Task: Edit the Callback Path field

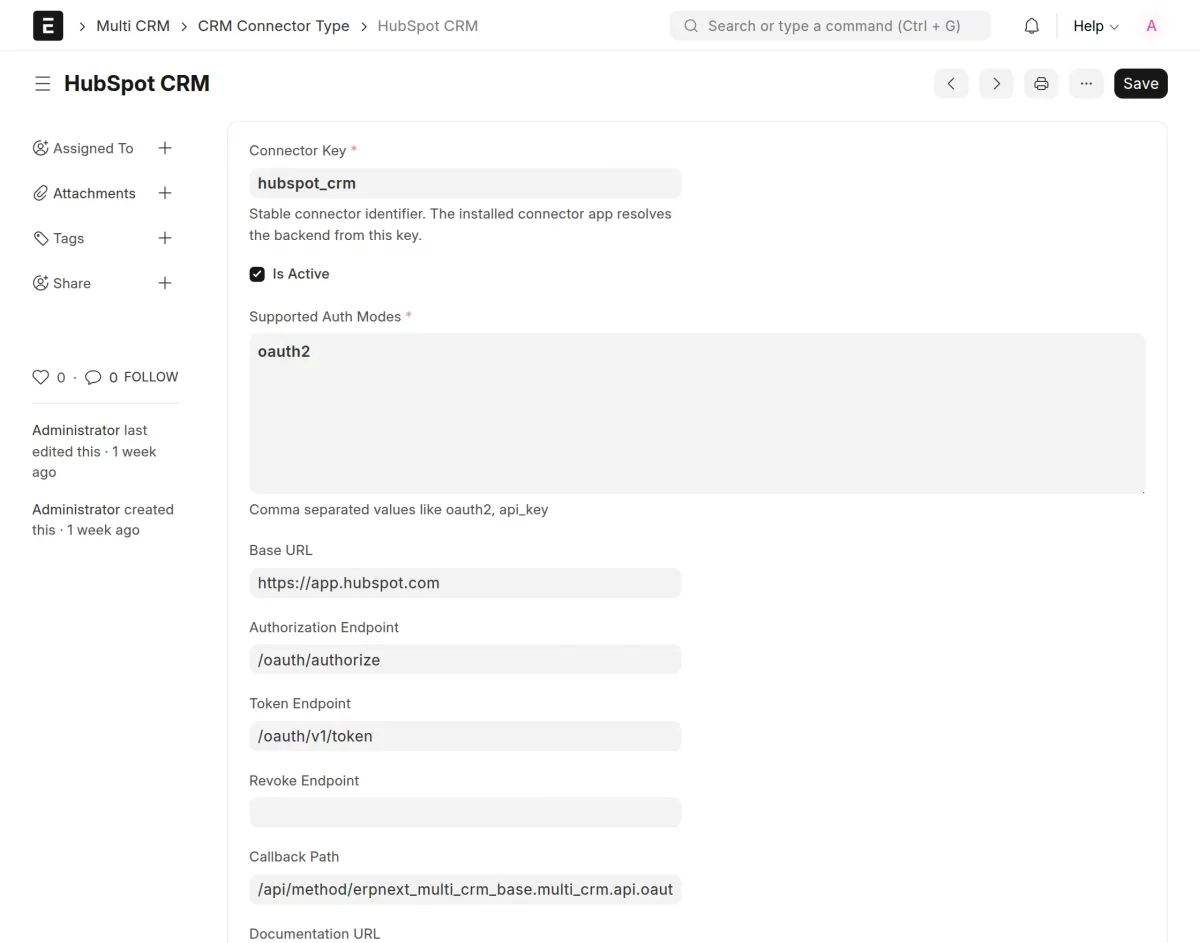Action: (465, 889)
